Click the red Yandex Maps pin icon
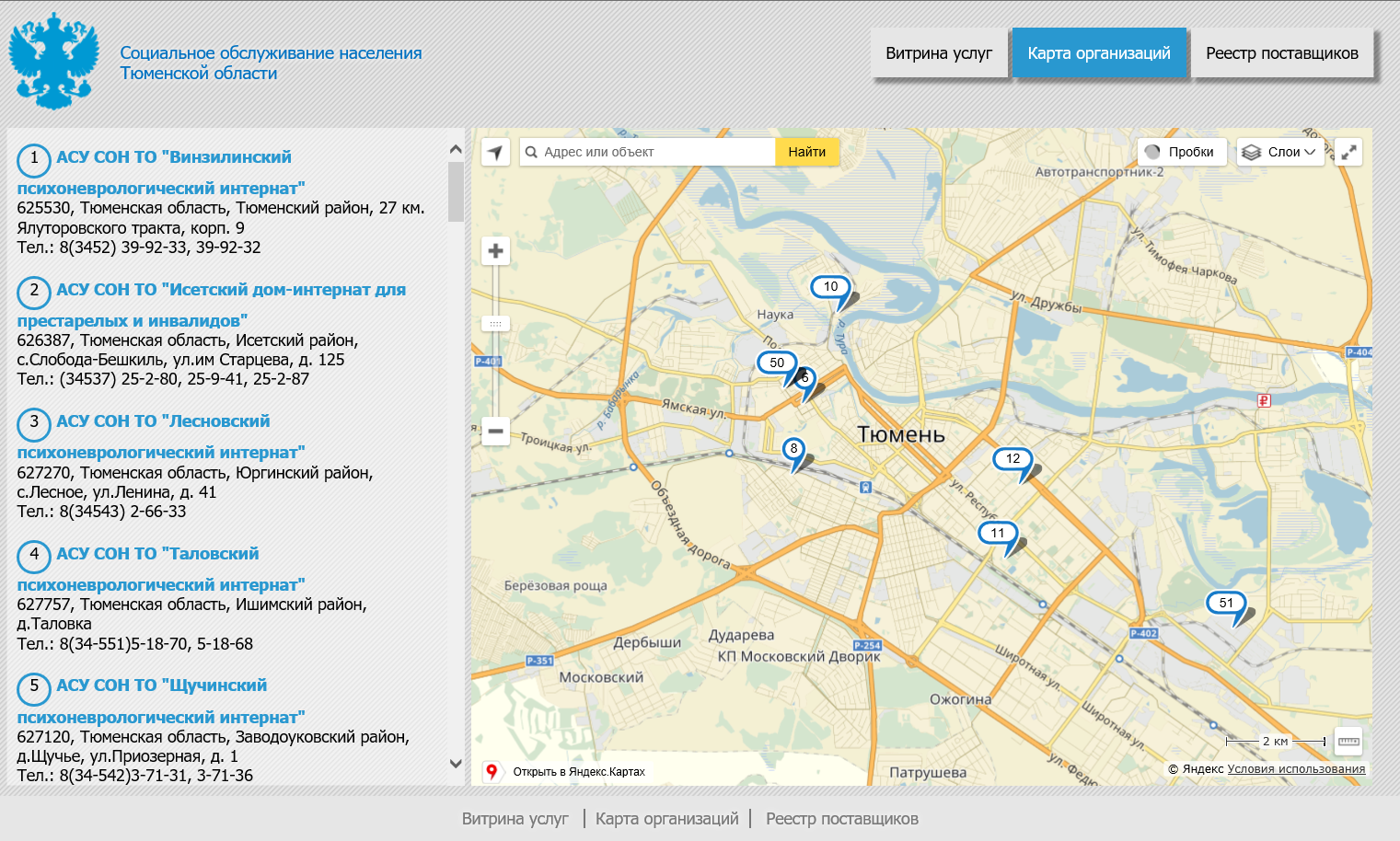 pyautogui.click(x=492, y=772)
